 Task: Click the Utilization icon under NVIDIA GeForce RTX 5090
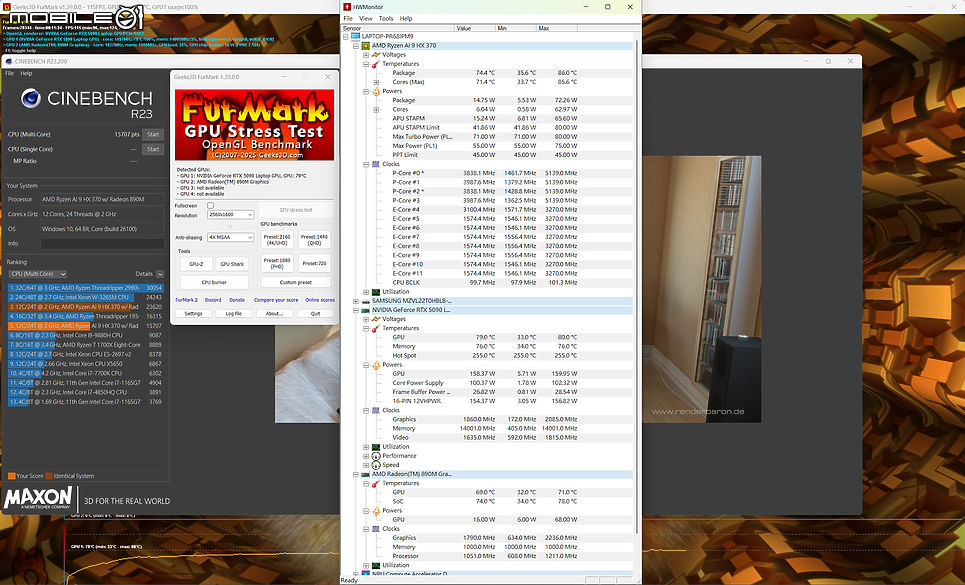coord(375,447)
